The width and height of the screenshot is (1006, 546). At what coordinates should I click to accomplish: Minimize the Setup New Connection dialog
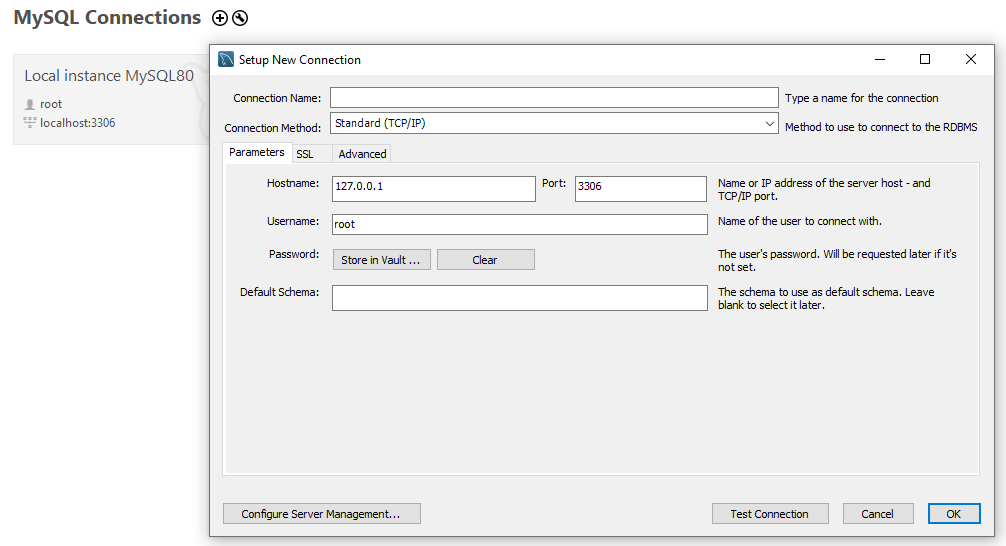click(x=880, y=60)
